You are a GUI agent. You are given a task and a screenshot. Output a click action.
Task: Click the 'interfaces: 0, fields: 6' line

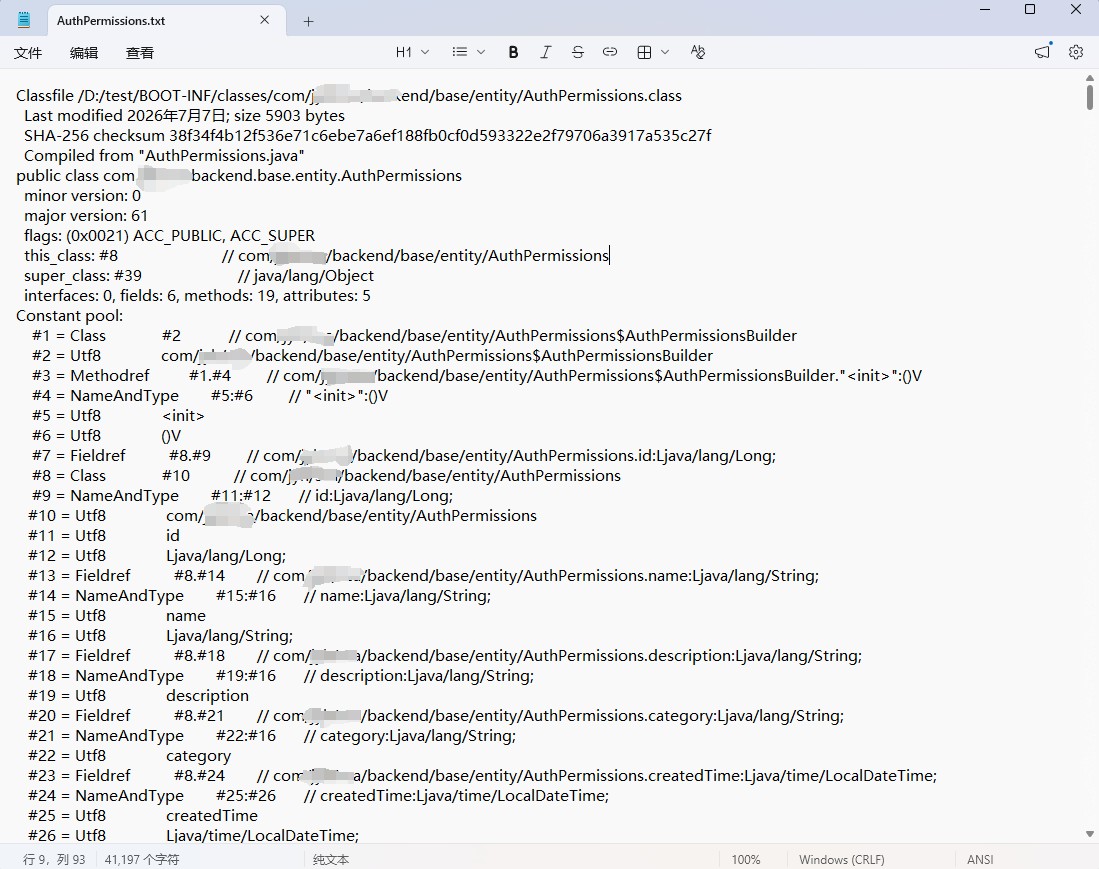[197, 296]
